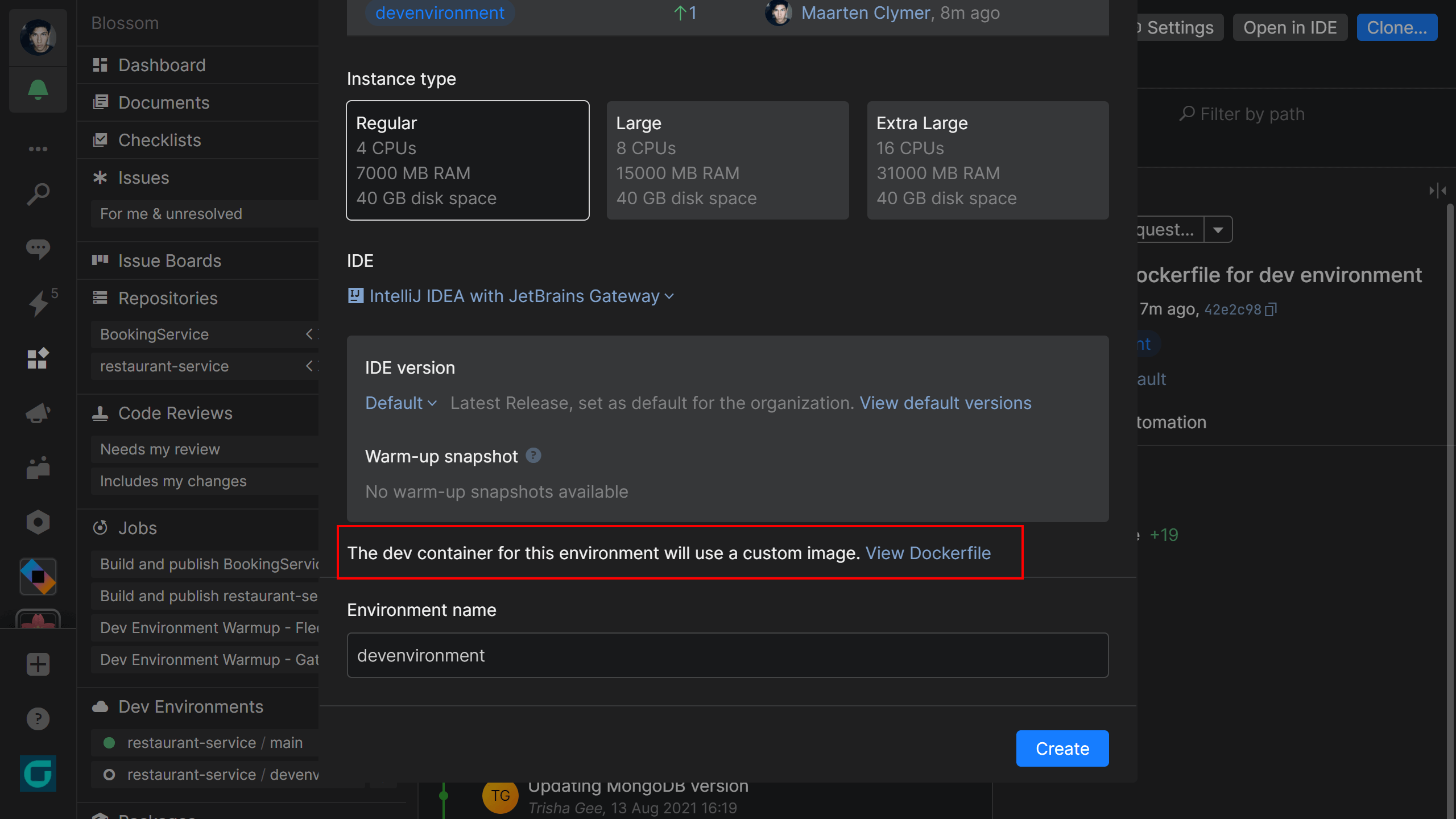Select the Large instance type
Screen dimensions: 1456x819
(x=728, y=160)
